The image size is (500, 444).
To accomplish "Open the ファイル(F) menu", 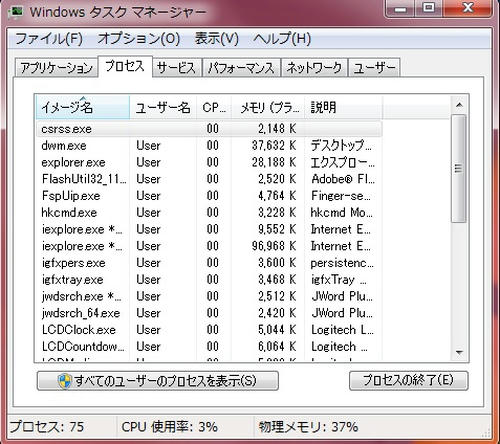I will pyautogui.click(x=49, y=39).
